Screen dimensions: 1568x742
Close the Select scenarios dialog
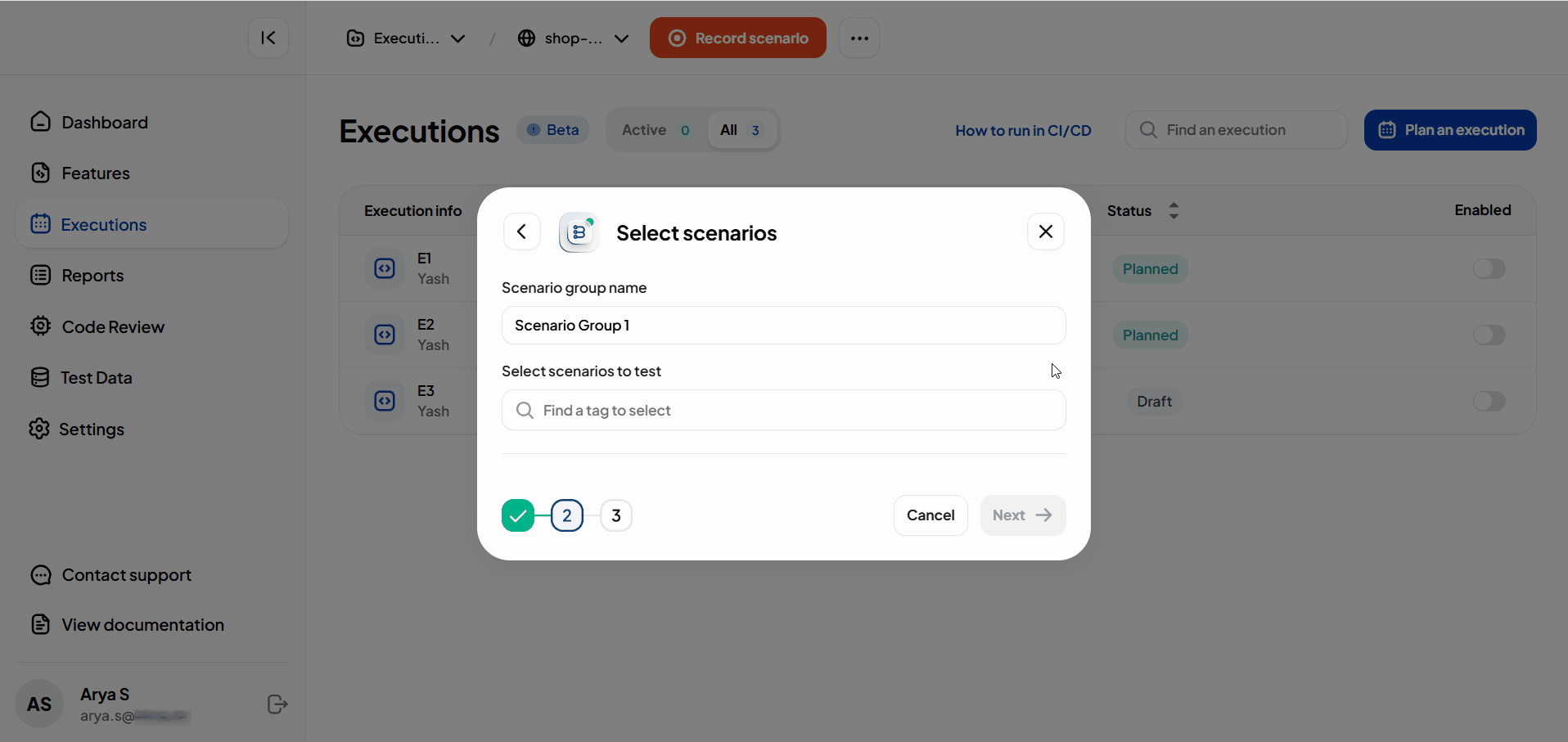pos(1045,232)
